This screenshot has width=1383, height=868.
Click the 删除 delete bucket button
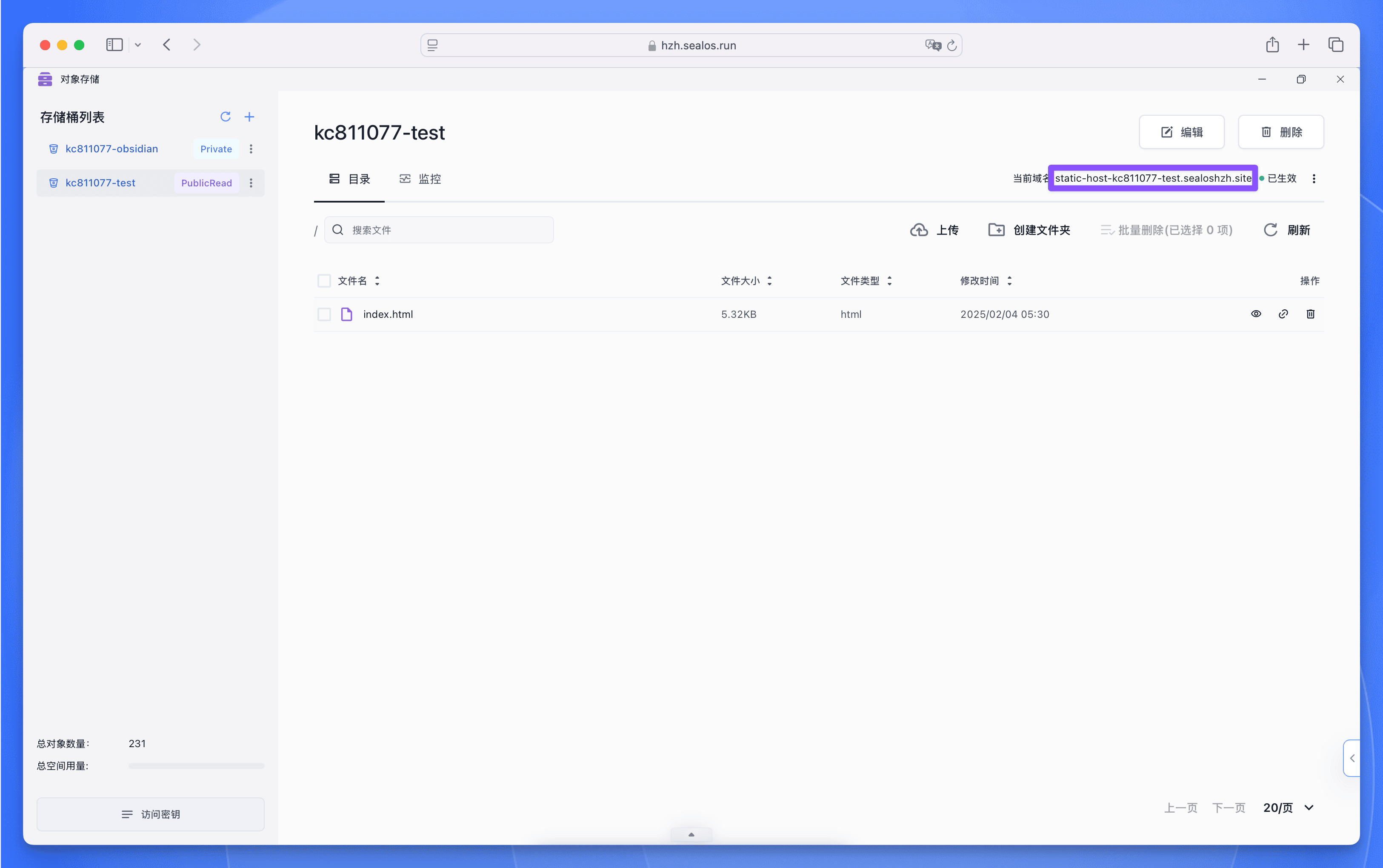click(x=1280, y=132)
